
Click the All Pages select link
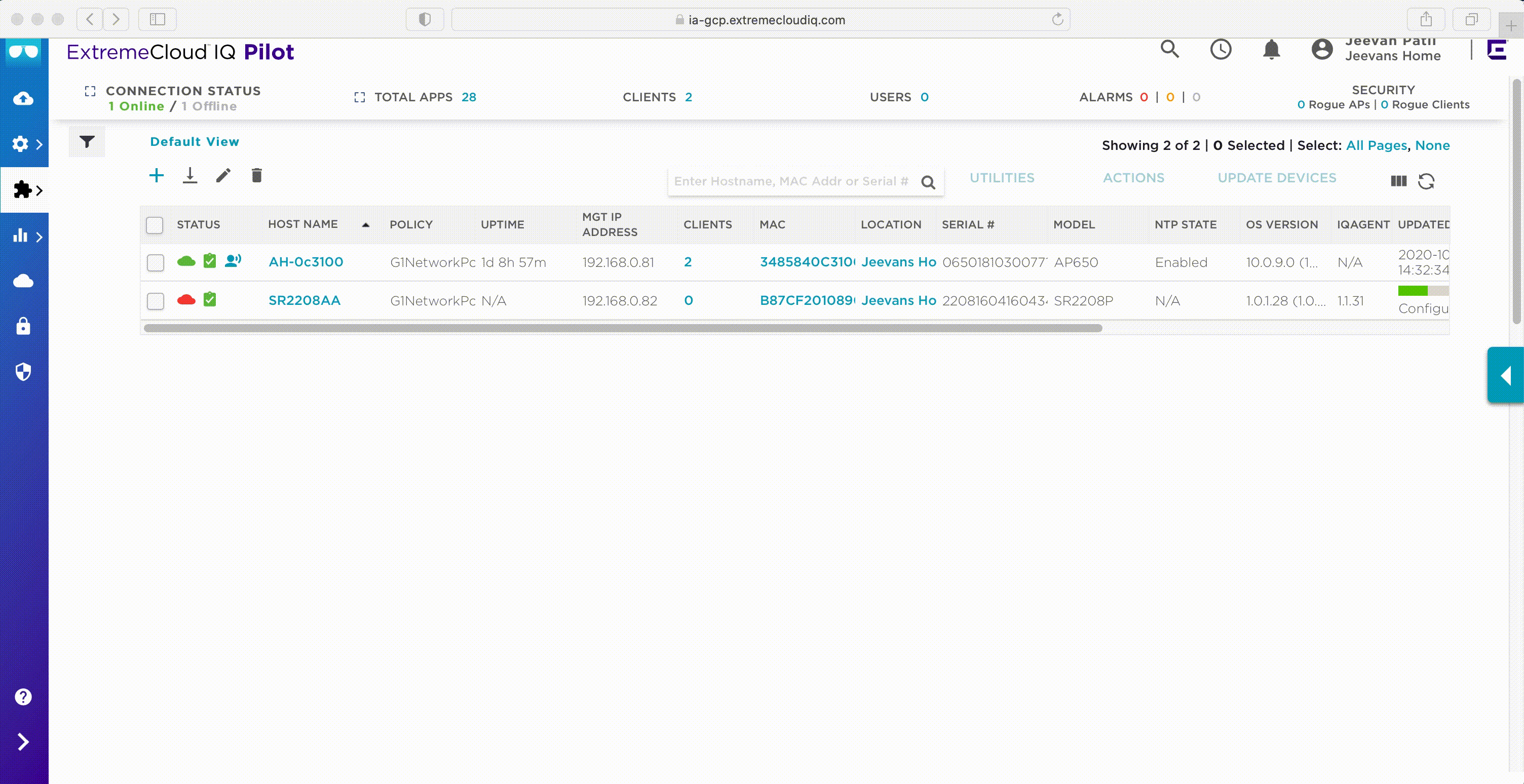pos(1376,145)
